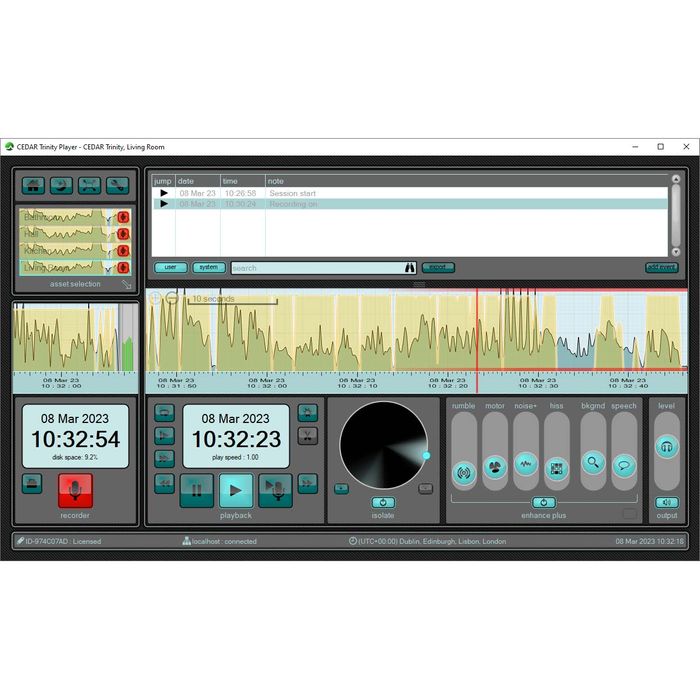Image resolution: width=700 pixels, height=700 pixels.
Task: Toggle the output speaker button
Action: [x=666, y=502]
